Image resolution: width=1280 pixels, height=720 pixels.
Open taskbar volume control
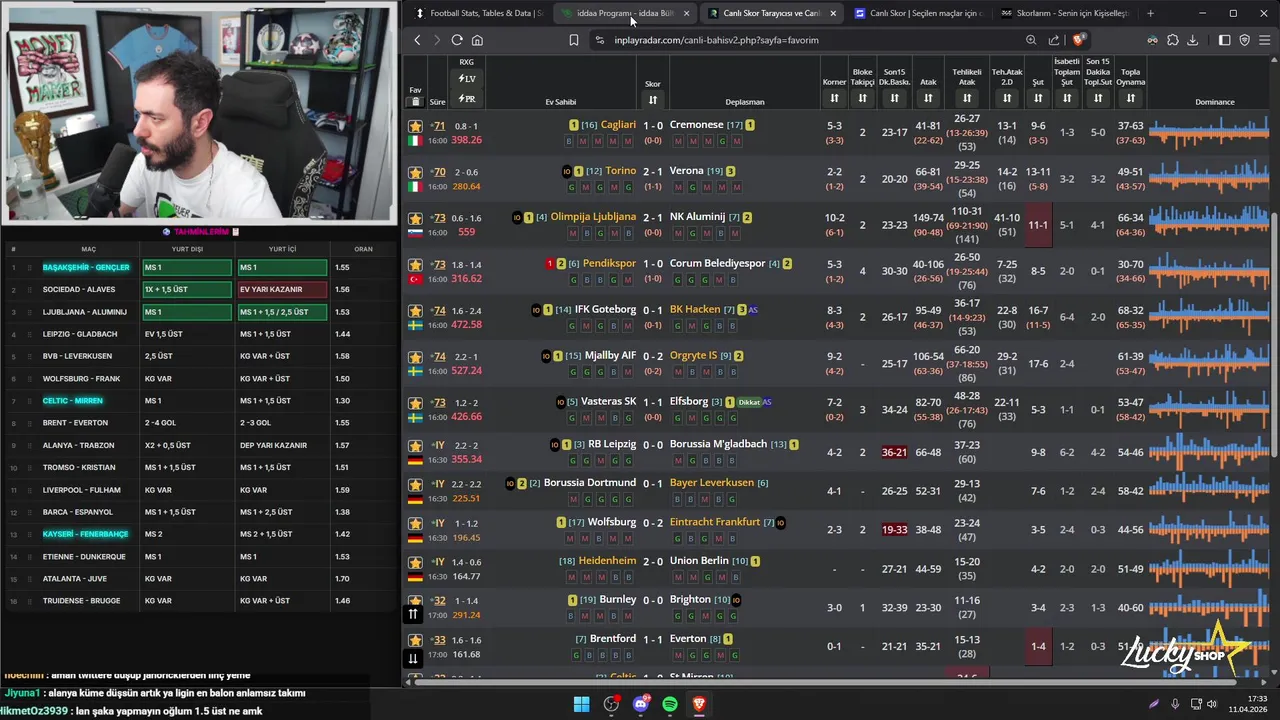[1212, 704]
